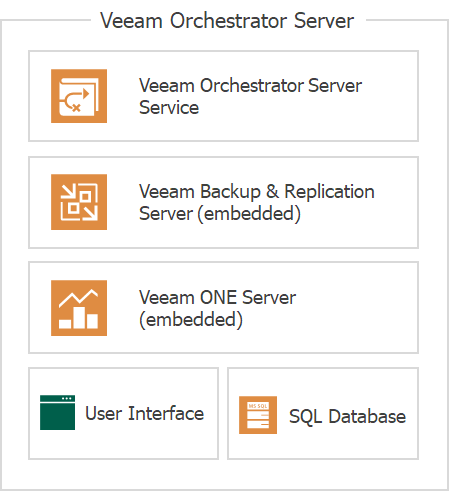Screen dimensions: 449x491
Task: Select the Veeam Orchestrator Server Service text
Action: (250, 96)
